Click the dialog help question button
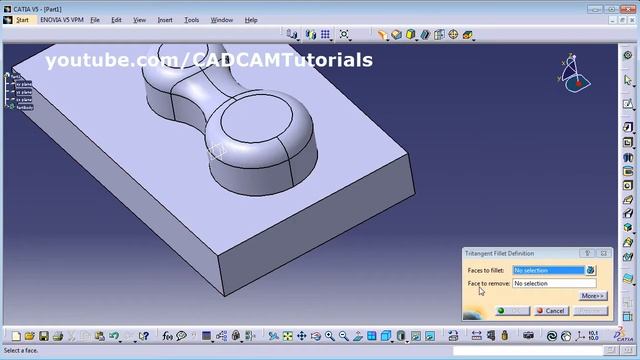Screen dimensions: 640x360 click(x=587, y=253)
